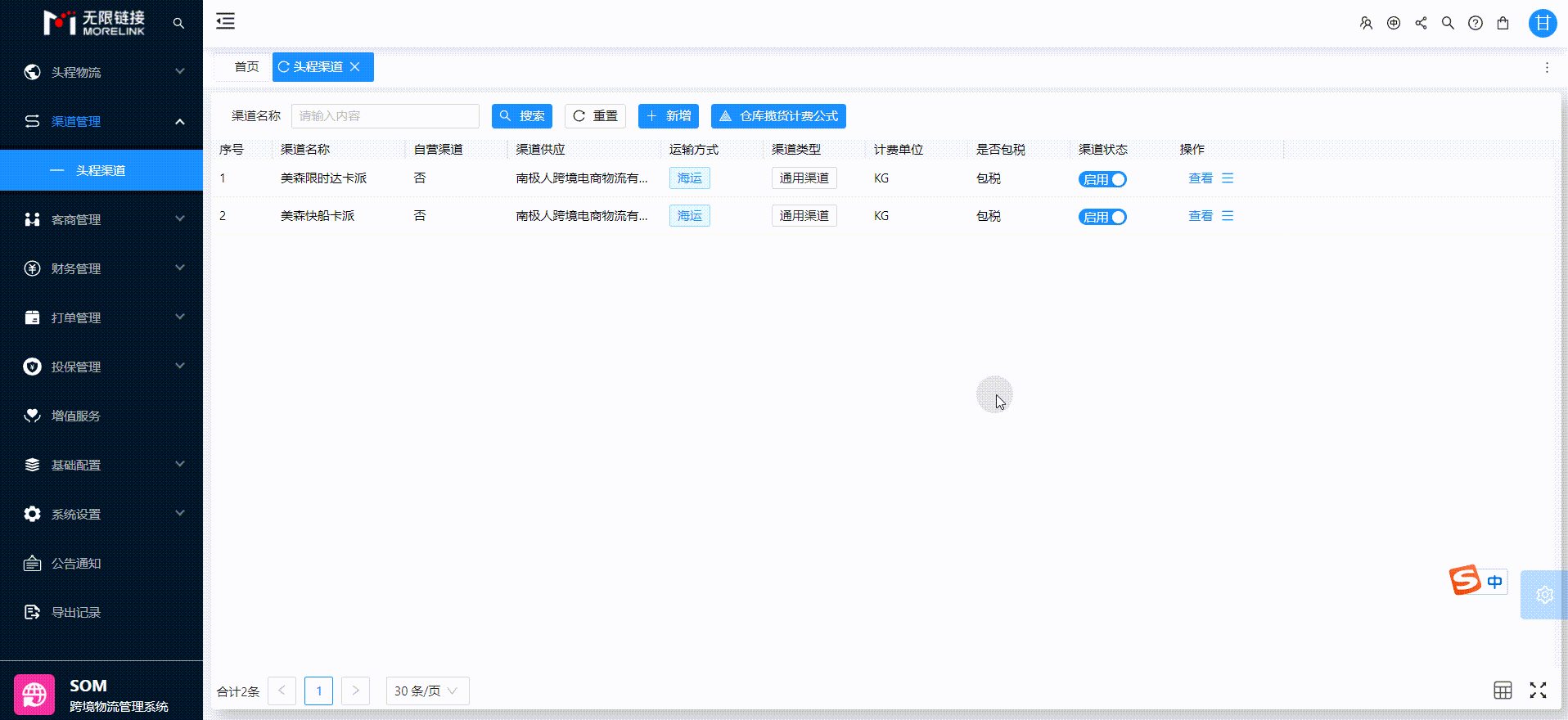Viewport: 1568px width, 720px height.
Task: Open the 30 条/页 page size dropdown
Action: click(x=427, y=691)
